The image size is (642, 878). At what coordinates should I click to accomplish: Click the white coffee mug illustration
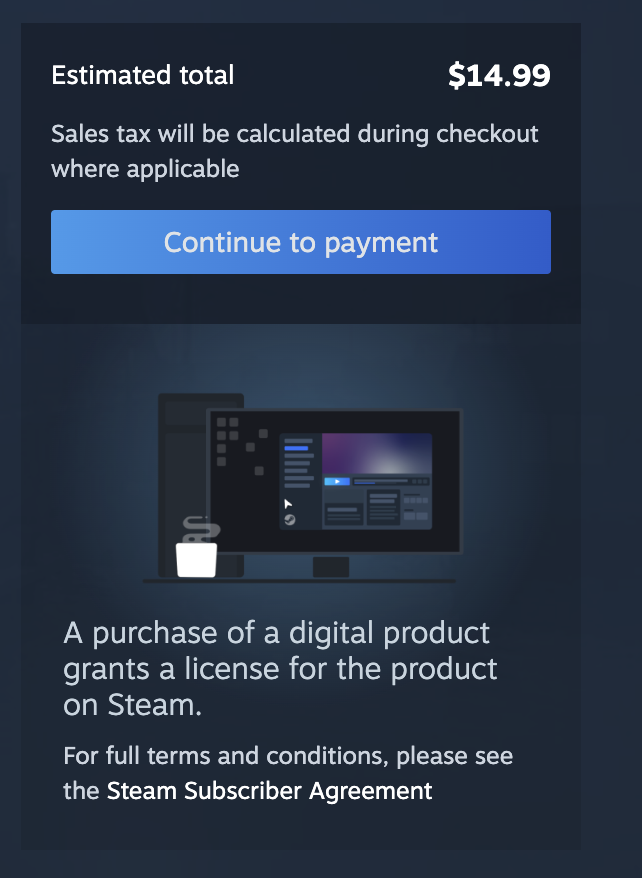click(196, 559)
